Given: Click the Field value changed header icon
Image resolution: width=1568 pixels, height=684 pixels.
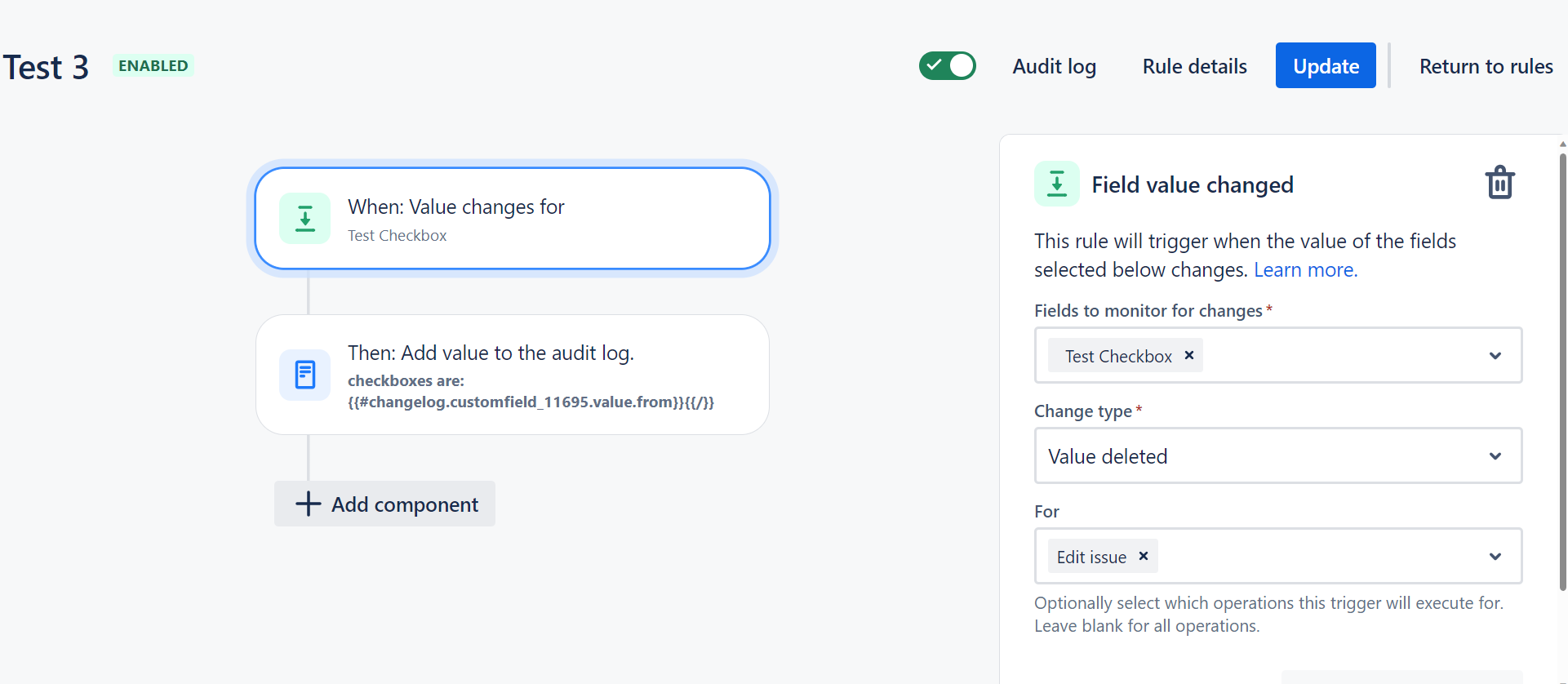Looking at the screenshot, I should (x=1057, y=184).
